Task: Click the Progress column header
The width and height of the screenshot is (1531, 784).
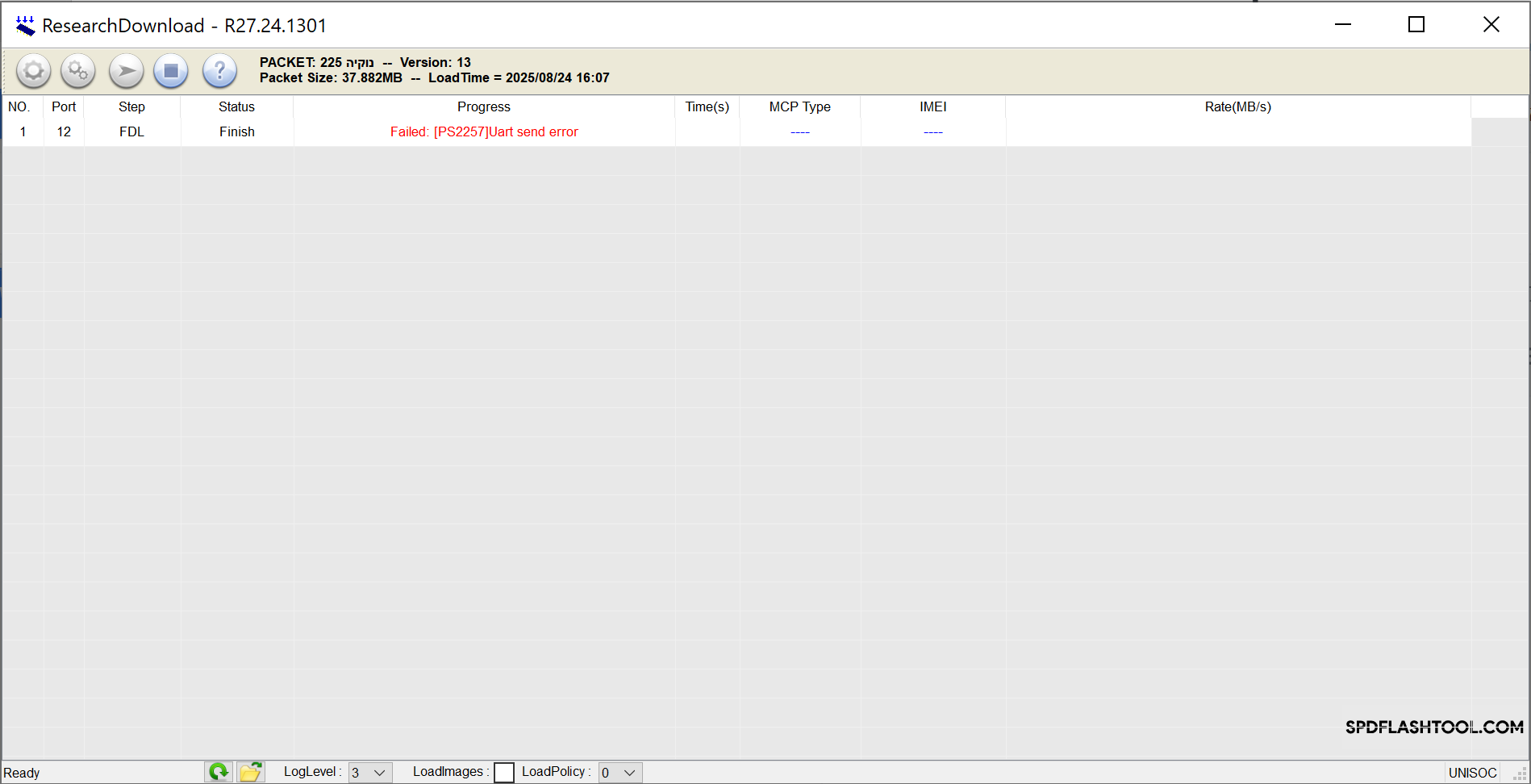Action: (x=484, y=106)
